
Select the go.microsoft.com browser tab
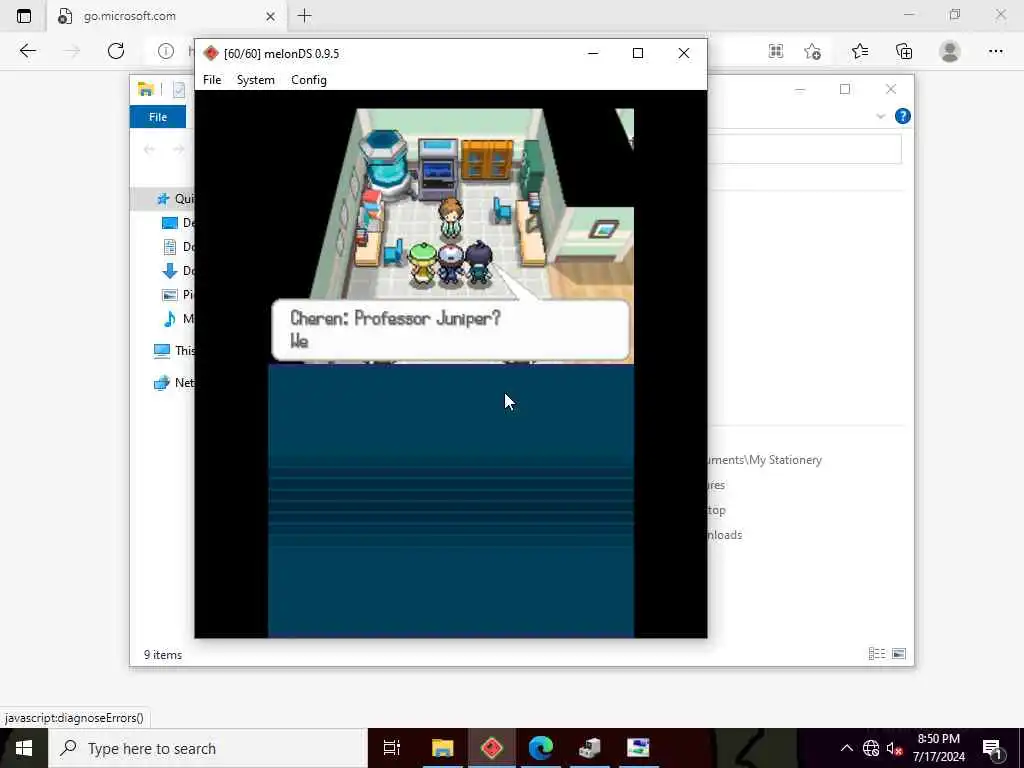[167, 16]
